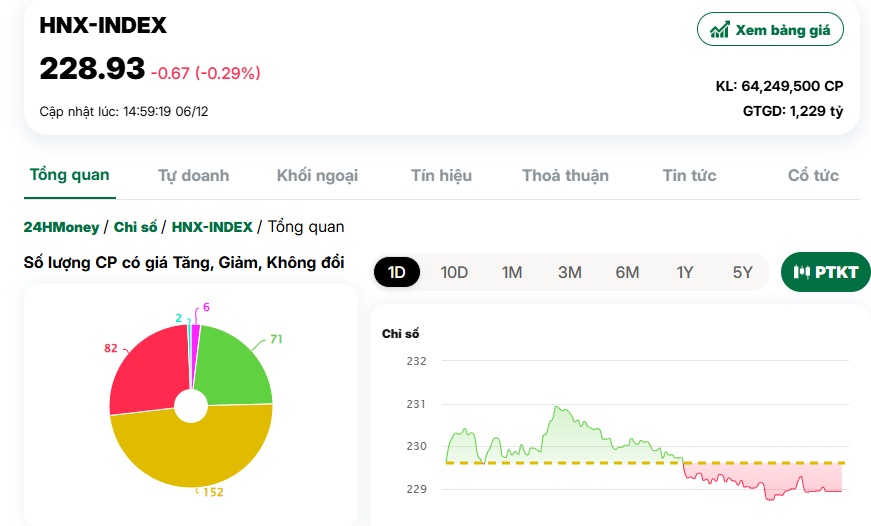Click the green peak of the index chart
871x526 pixels.
pos(558,410)
